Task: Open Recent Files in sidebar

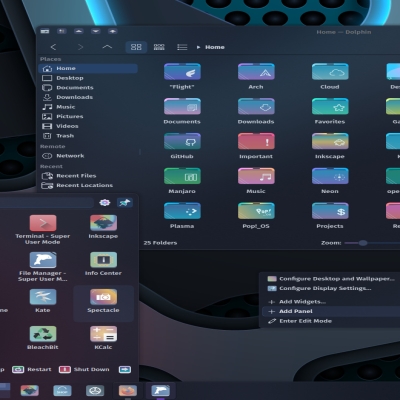Action: tap(88, 176)
